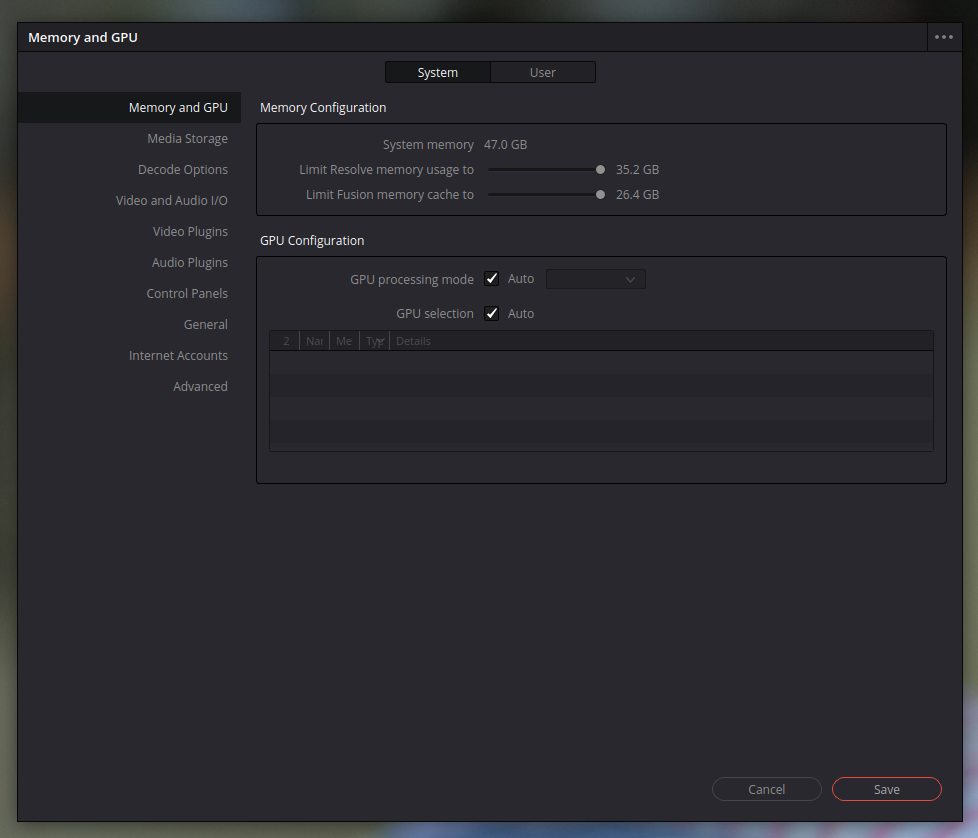Open Internet Accounts settings
Viewport: 978px width, 838px height.
(178, 355)
